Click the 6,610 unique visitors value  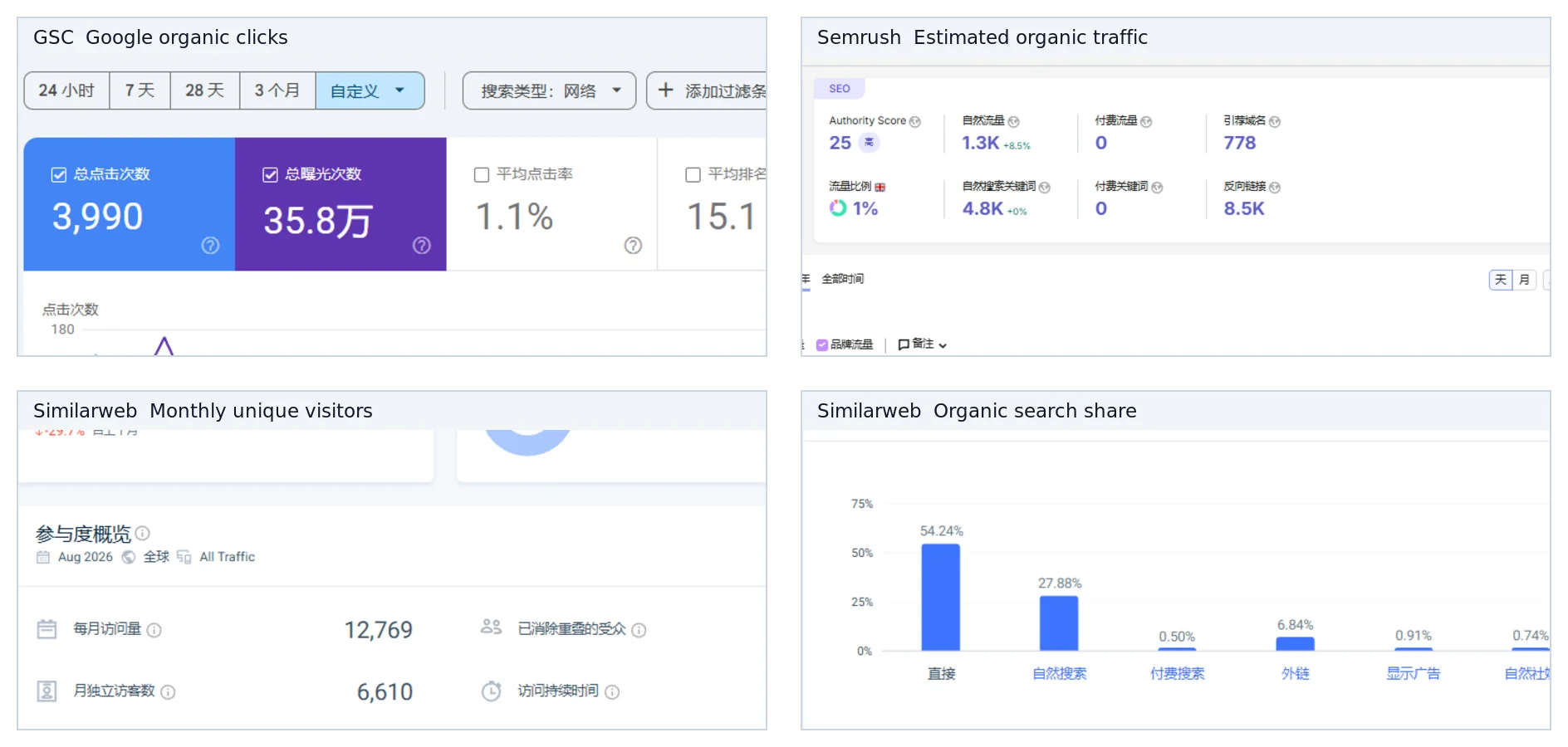(x=385, y=692)
